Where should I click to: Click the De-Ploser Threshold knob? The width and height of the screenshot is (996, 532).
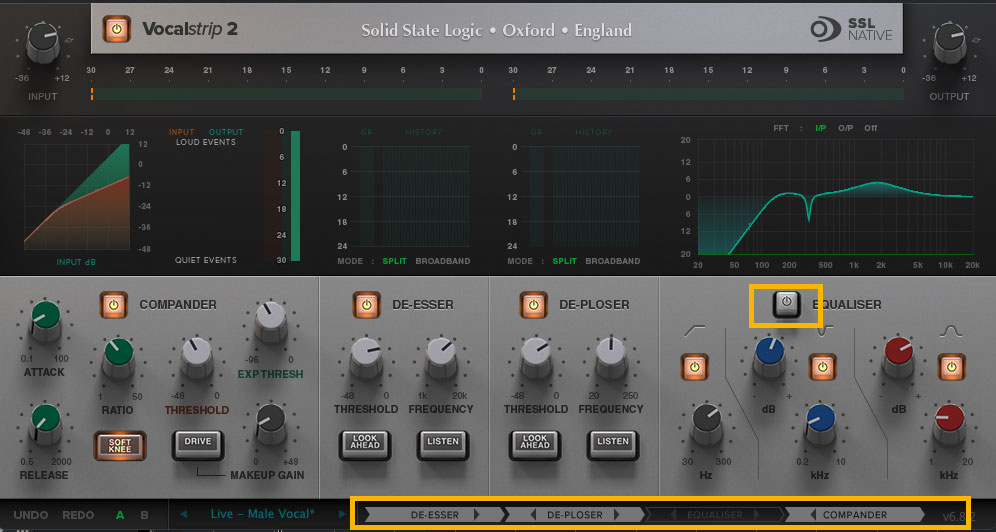(x=536, y=356)
